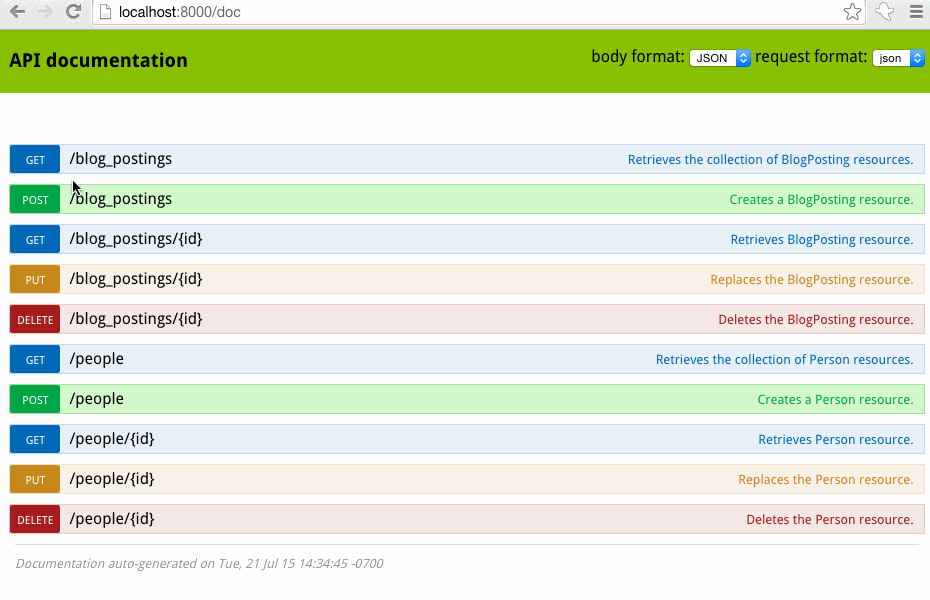Click the 'request format:' label
930x600 pixels.
tap(811, 57)
